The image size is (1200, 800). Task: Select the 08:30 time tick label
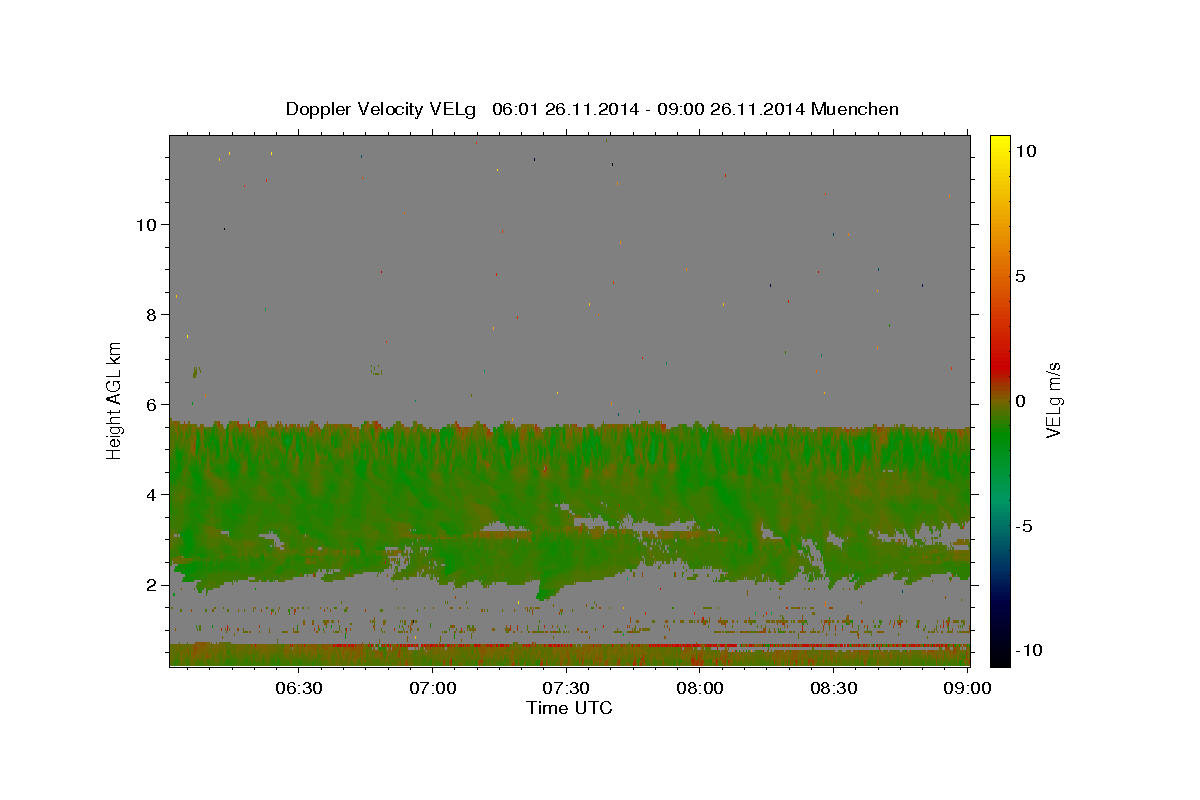tap(834, 688)
